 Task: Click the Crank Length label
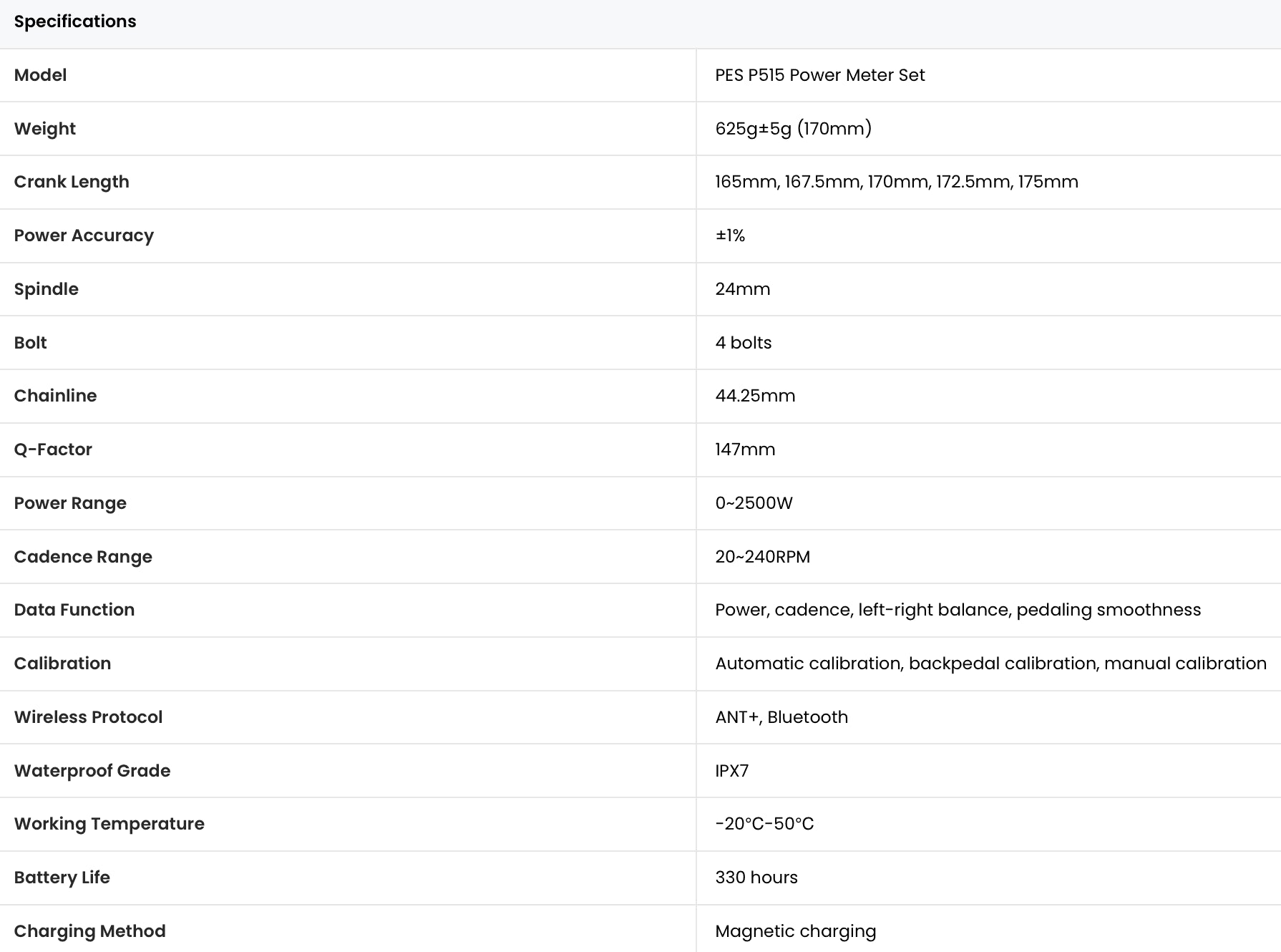pyautogui.click(x=72, y=182)
